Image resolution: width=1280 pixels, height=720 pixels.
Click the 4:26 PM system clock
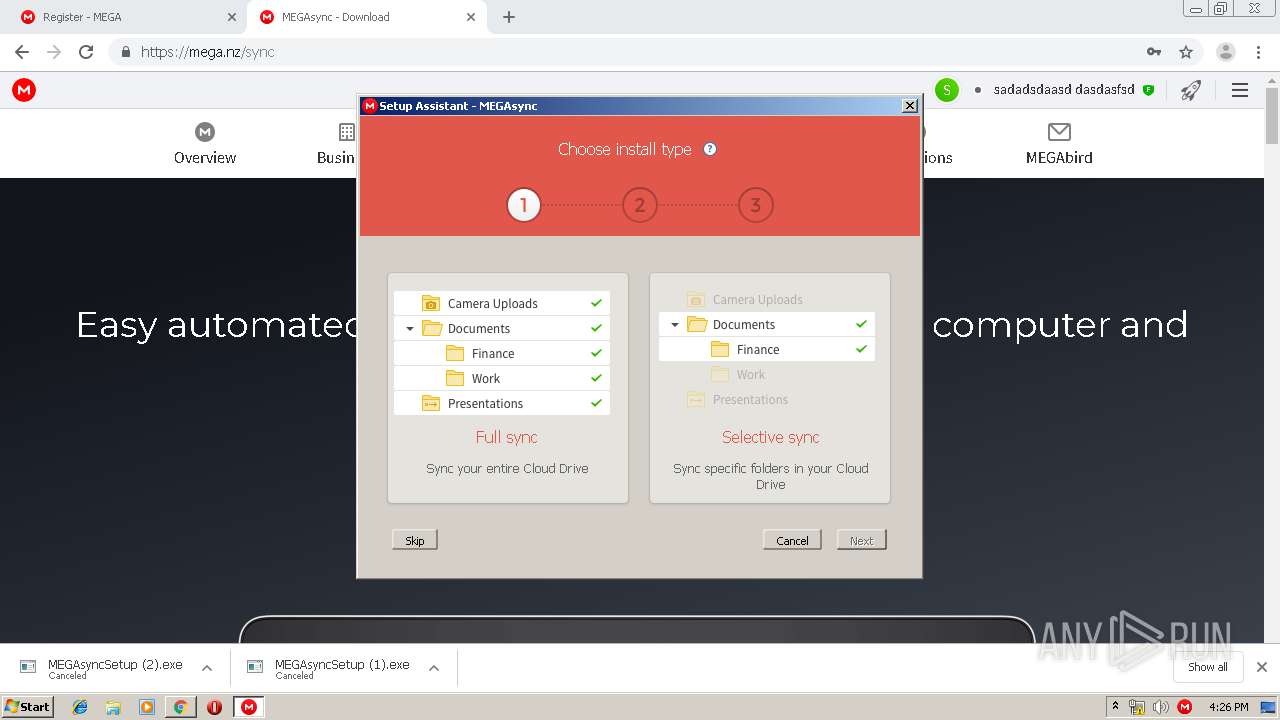pyautogui.click(x=1228, y=707)
